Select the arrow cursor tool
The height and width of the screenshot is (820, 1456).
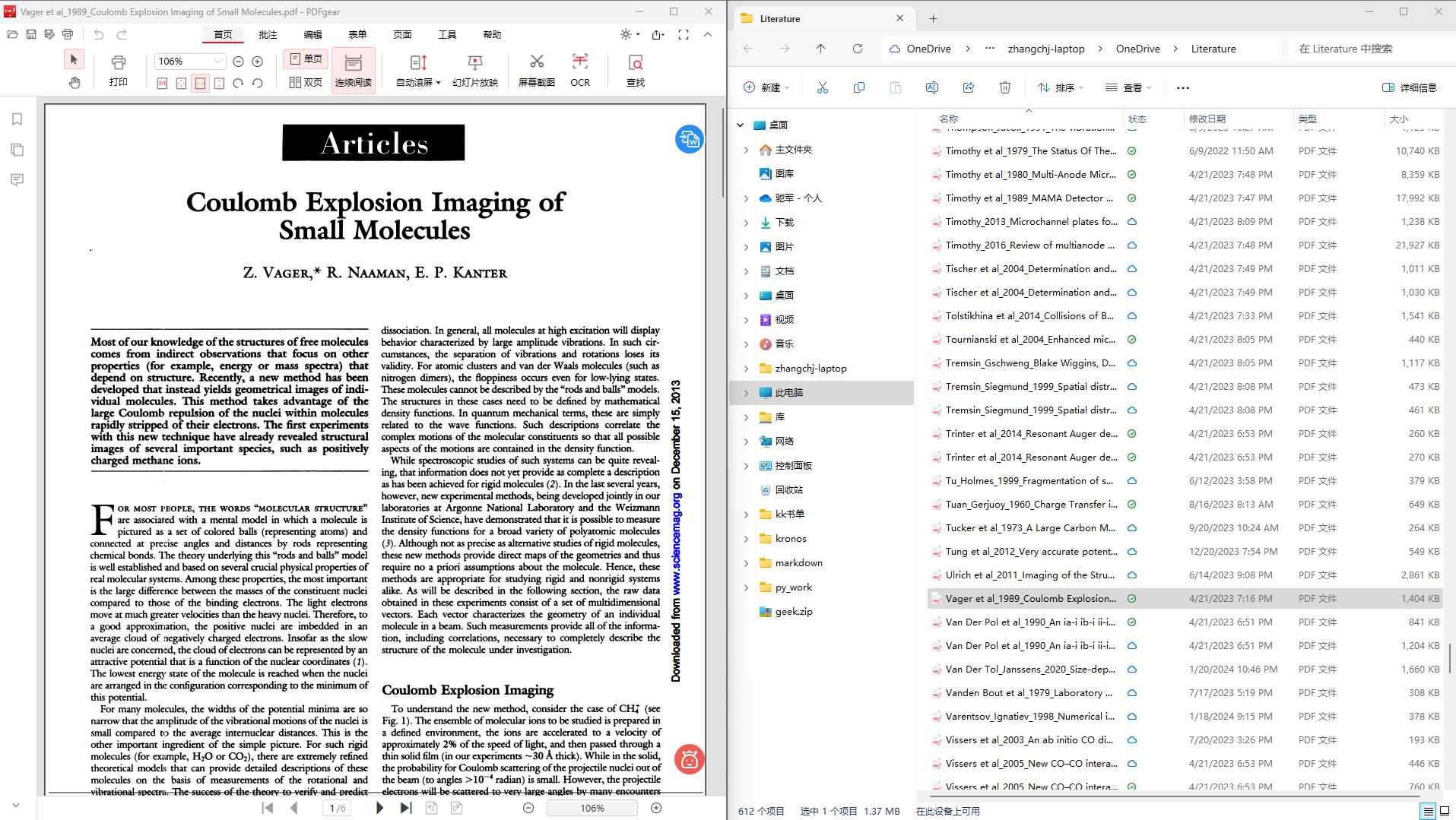[x=74, y=59]
